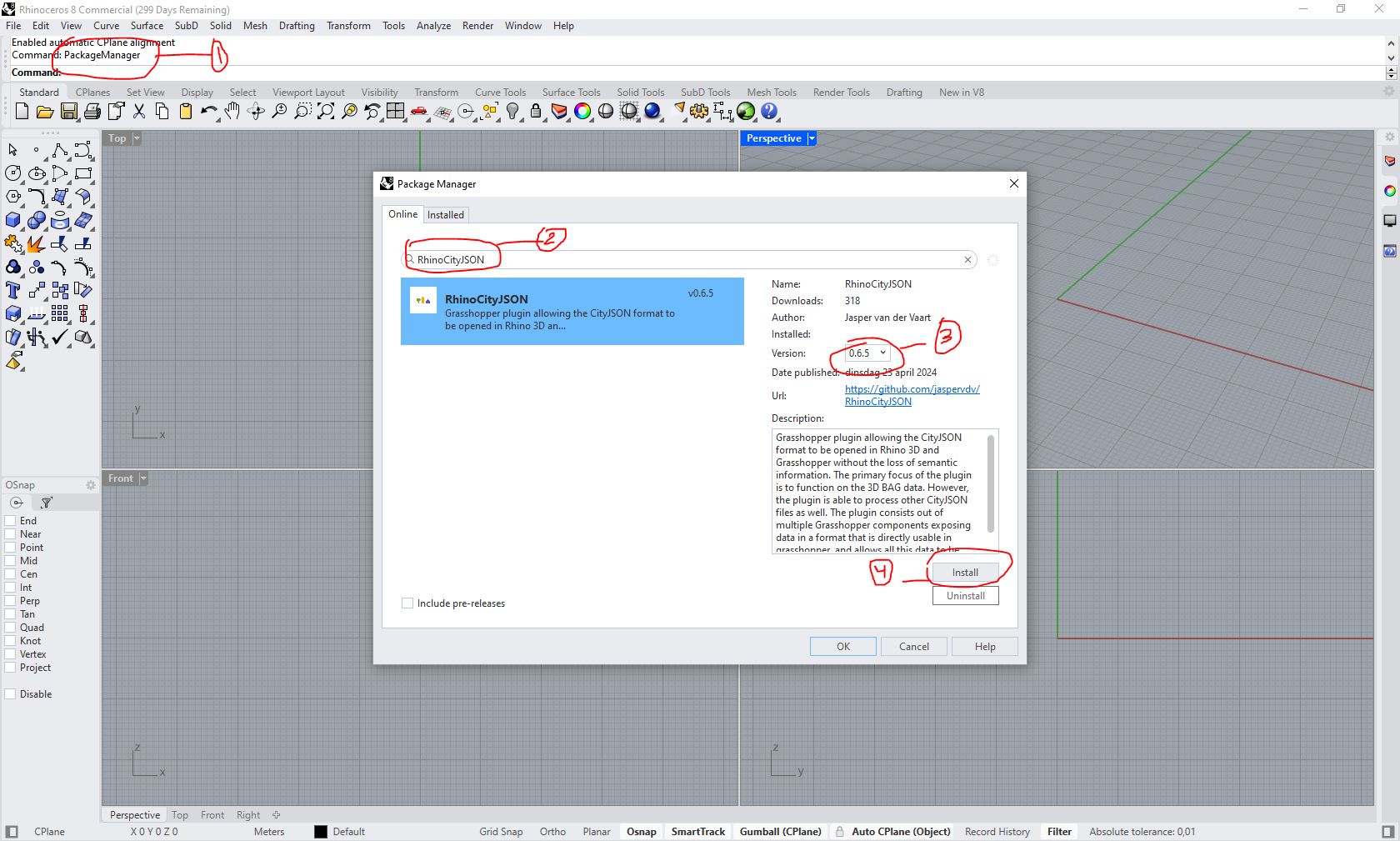The image size is (1400, 841).
Task: Save the model with the floppy icon
Action: [x=69, y=111]
